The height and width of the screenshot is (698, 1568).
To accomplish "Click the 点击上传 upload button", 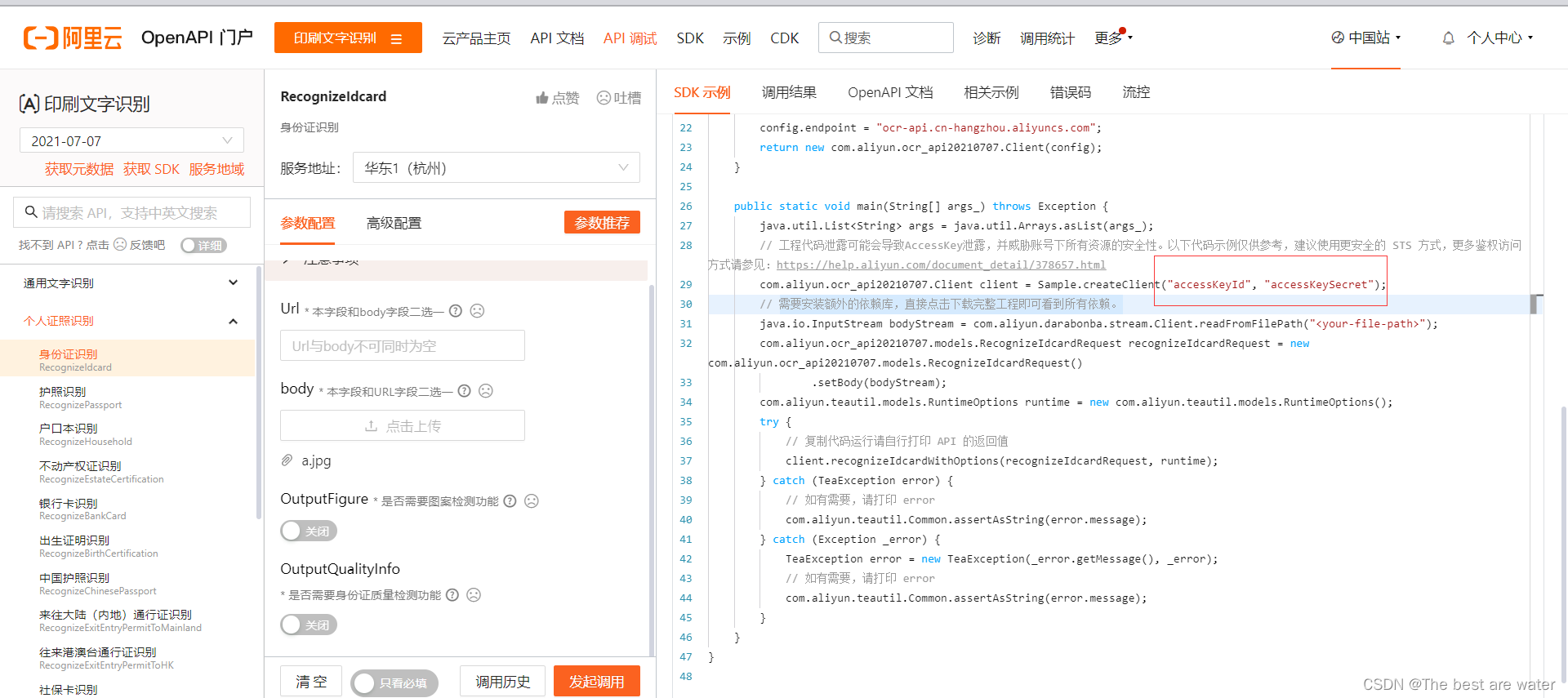I will (x=403, y=425).
